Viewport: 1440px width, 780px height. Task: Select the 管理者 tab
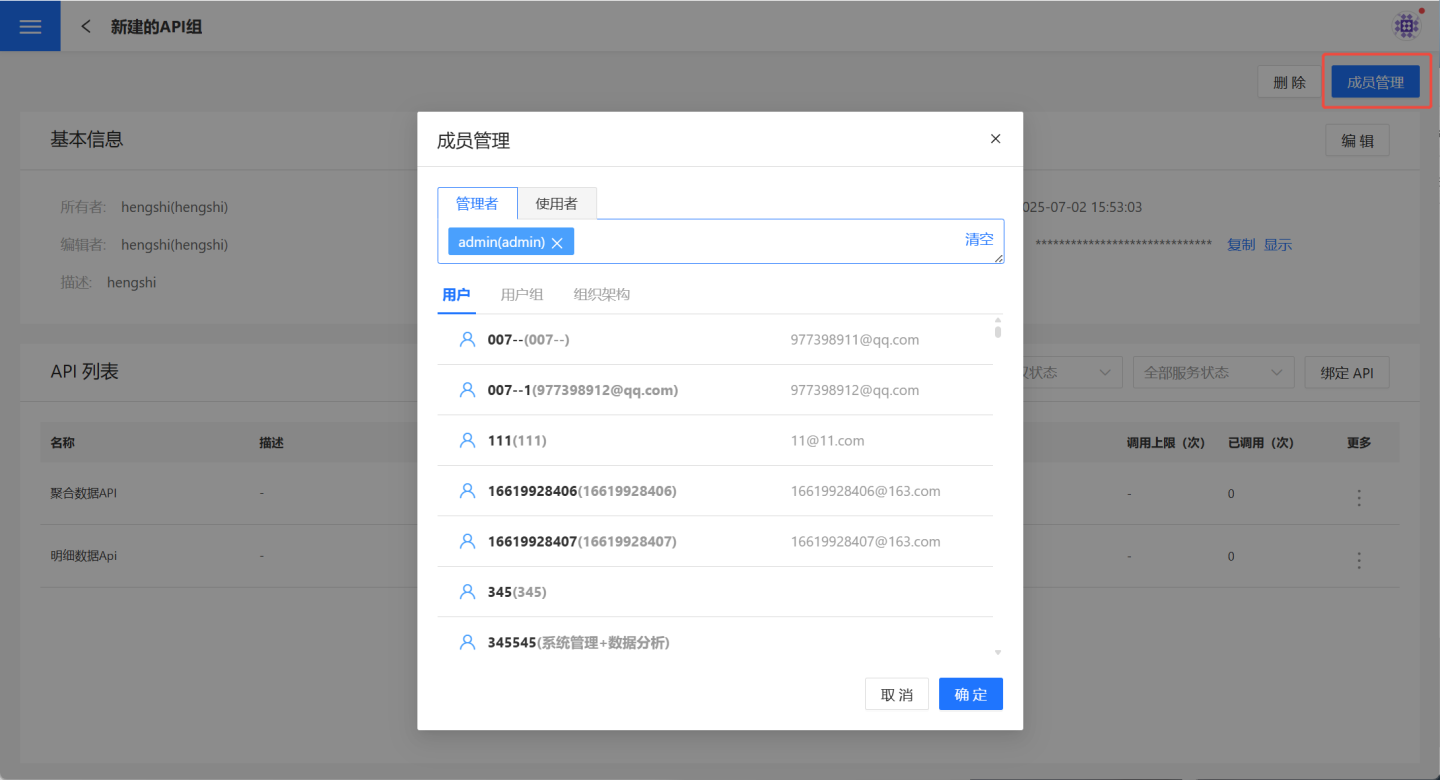(477, 204)
